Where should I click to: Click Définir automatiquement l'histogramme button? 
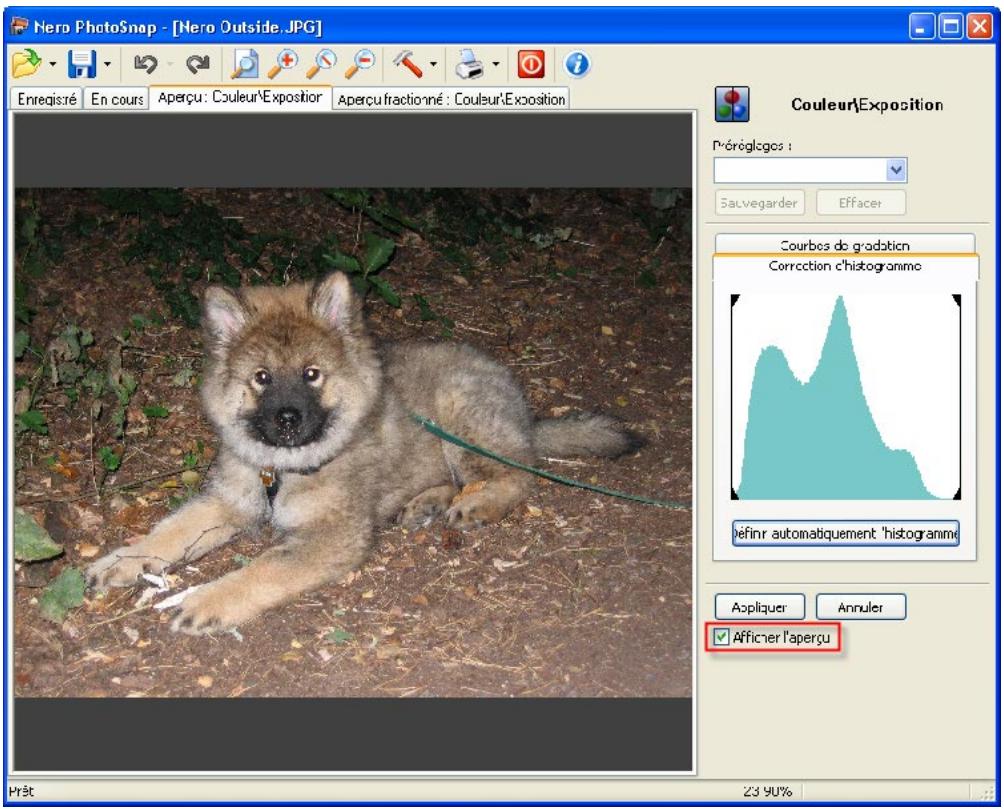click(845, 533)
